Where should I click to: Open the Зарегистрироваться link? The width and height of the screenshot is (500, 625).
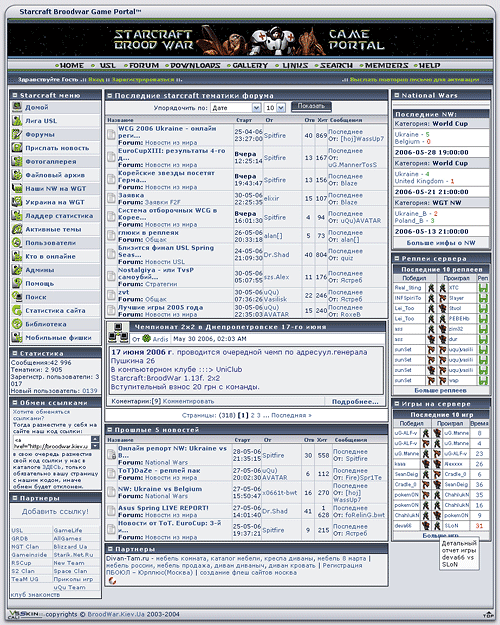[143, 80]
